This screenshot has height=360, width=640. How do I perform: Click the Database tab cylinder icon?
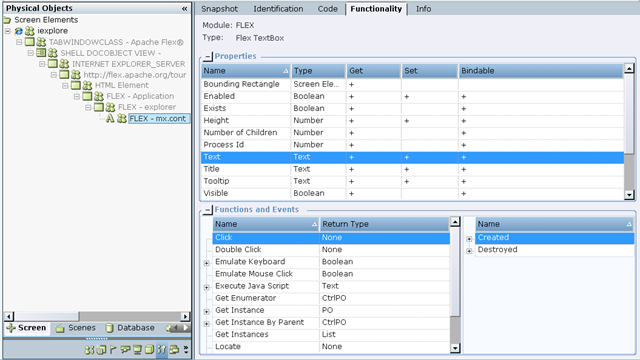pos(109,328)
